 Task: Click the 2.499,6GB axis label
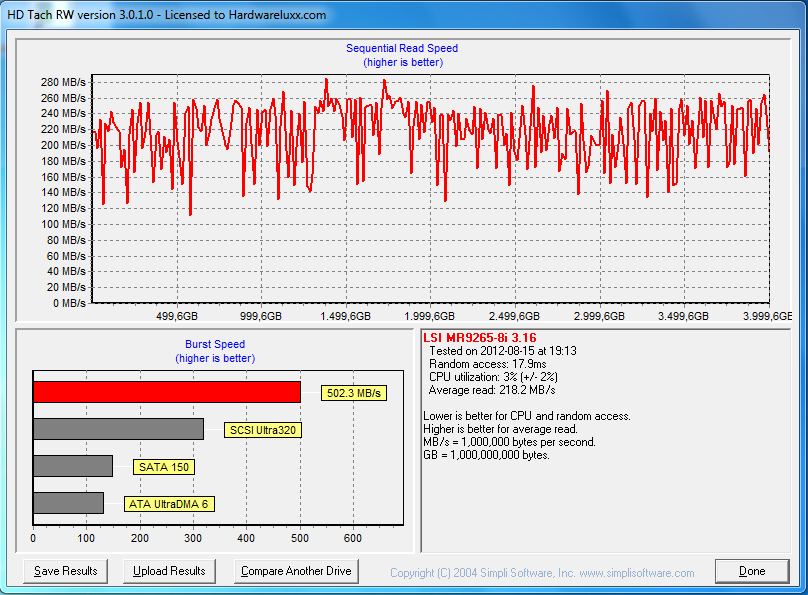tap(514, 316)
